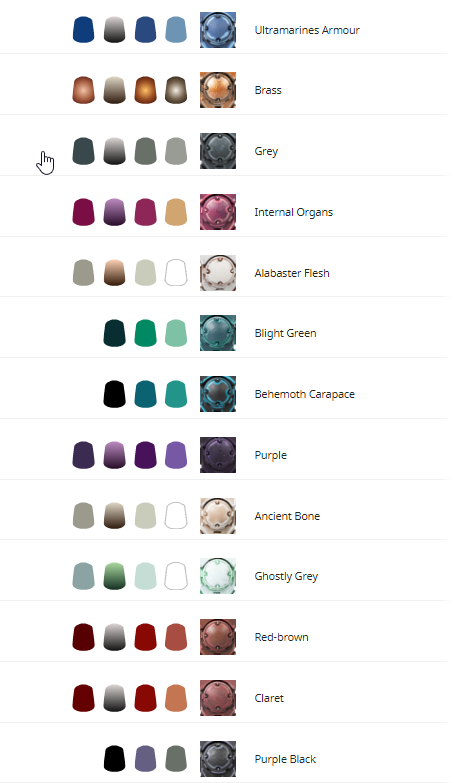
Task: Click the light purple paint pot in Purple row
Action: (x=176, y=455)
